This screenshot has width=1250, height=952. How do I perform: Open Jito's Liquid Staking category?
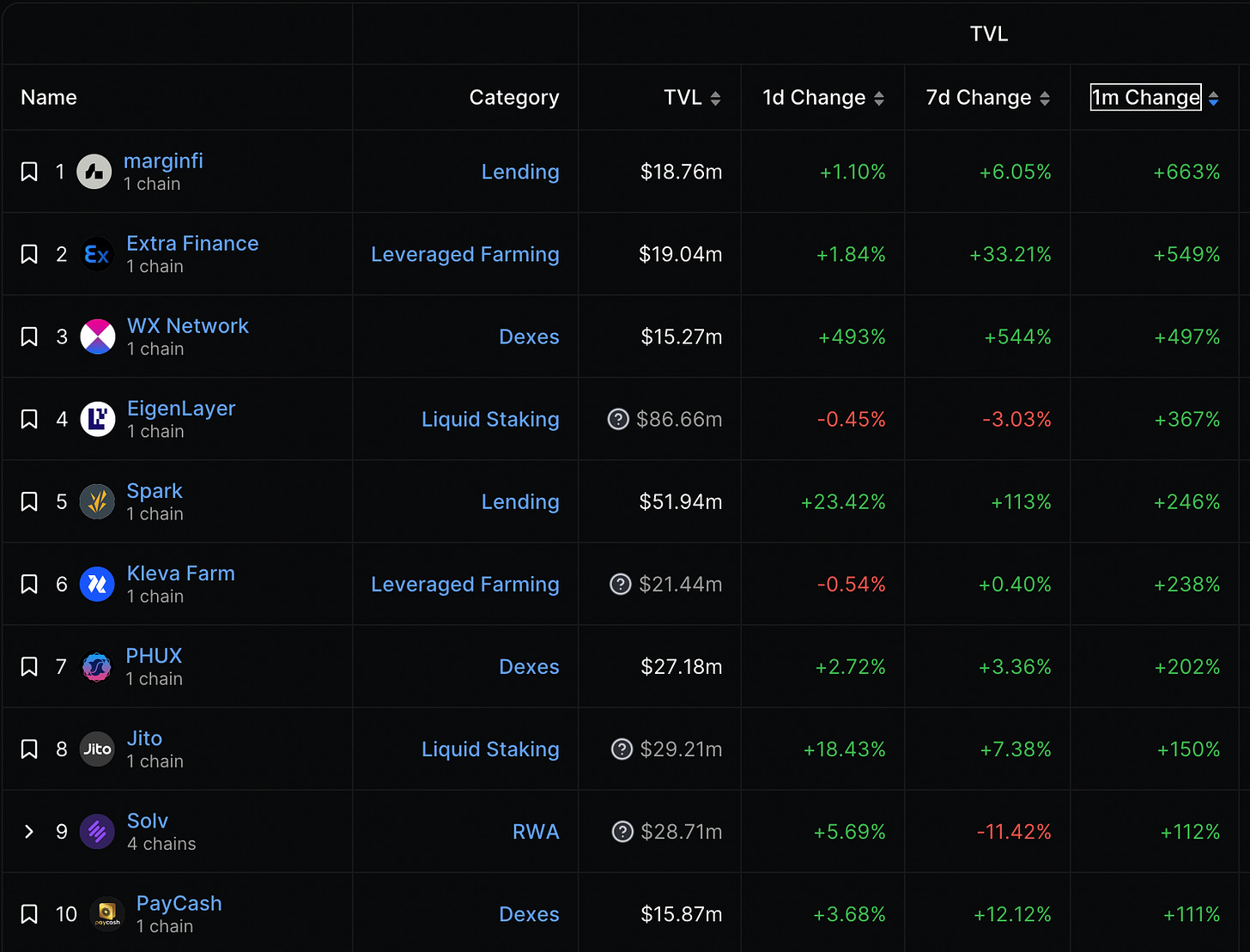click(490, 749)
